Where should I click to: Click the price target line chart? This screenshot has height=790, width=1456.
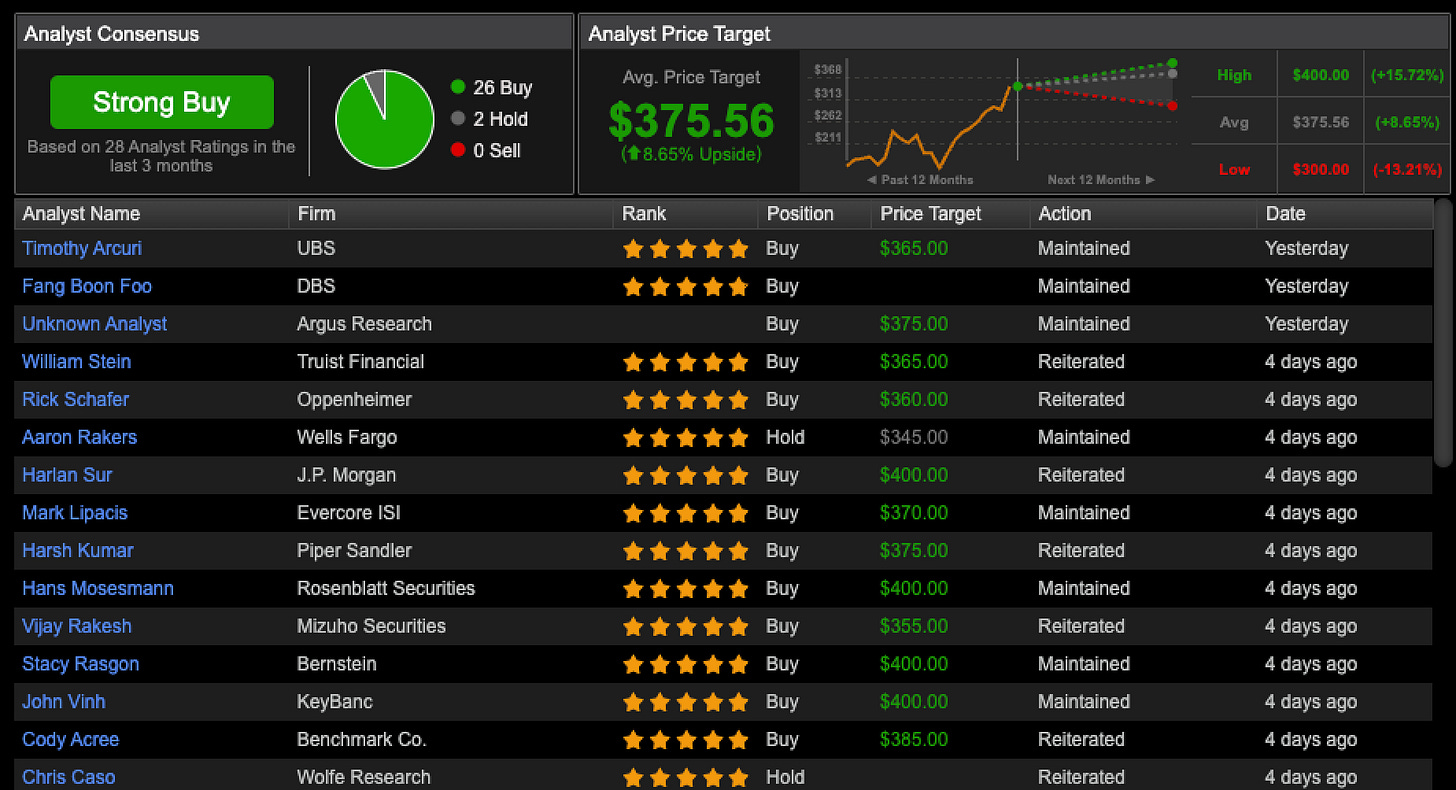[x=995, y=120]
